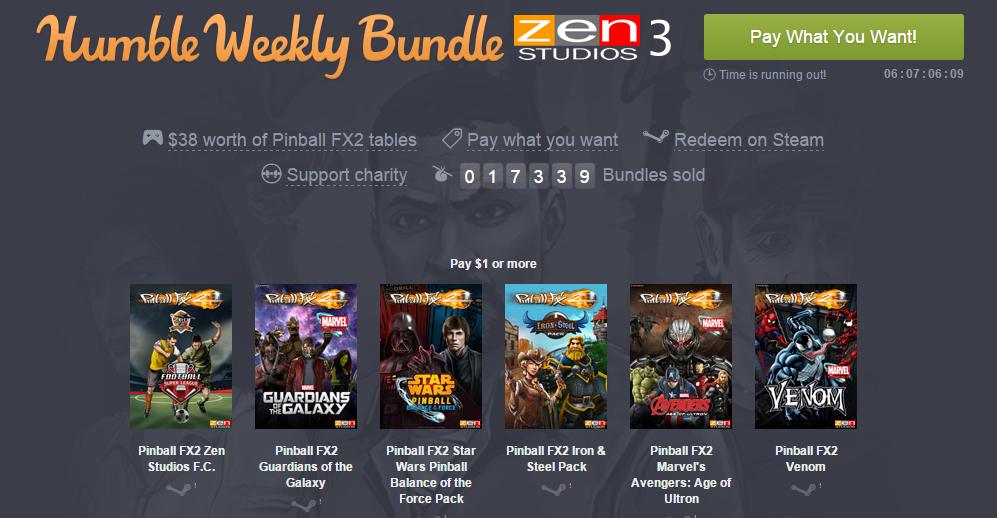997x518 pixels.
Task: Open the Pay what you want link
Action: [x=542, y=140]
